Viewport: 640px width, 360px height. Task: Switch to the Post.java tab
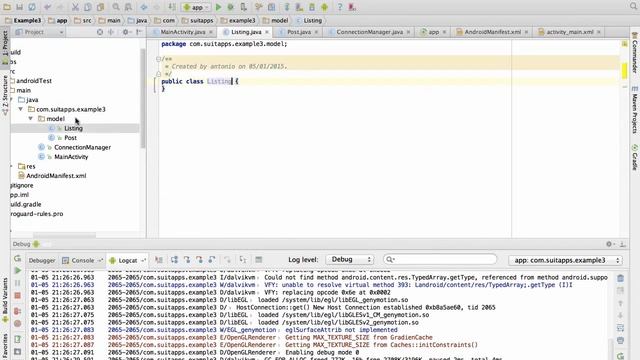coord(299,32)
